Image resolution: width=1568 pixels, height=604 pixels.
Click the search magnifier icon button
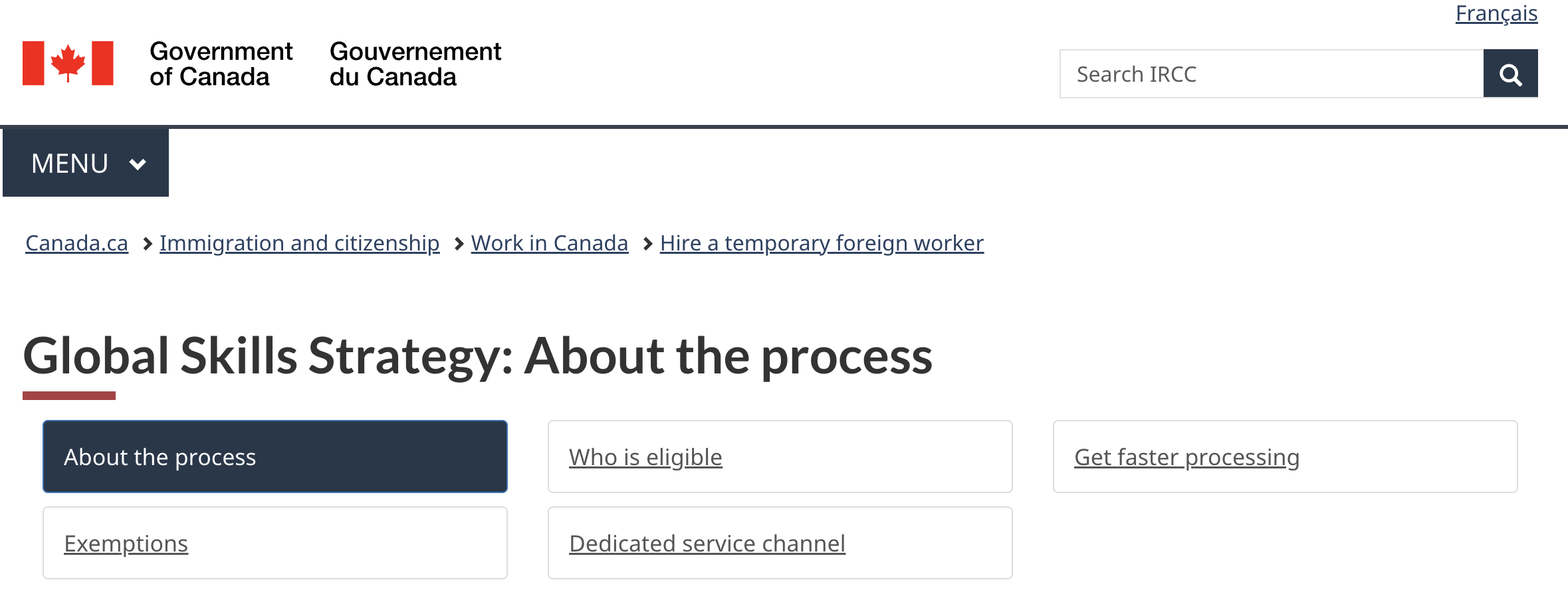pos(1510,74)
